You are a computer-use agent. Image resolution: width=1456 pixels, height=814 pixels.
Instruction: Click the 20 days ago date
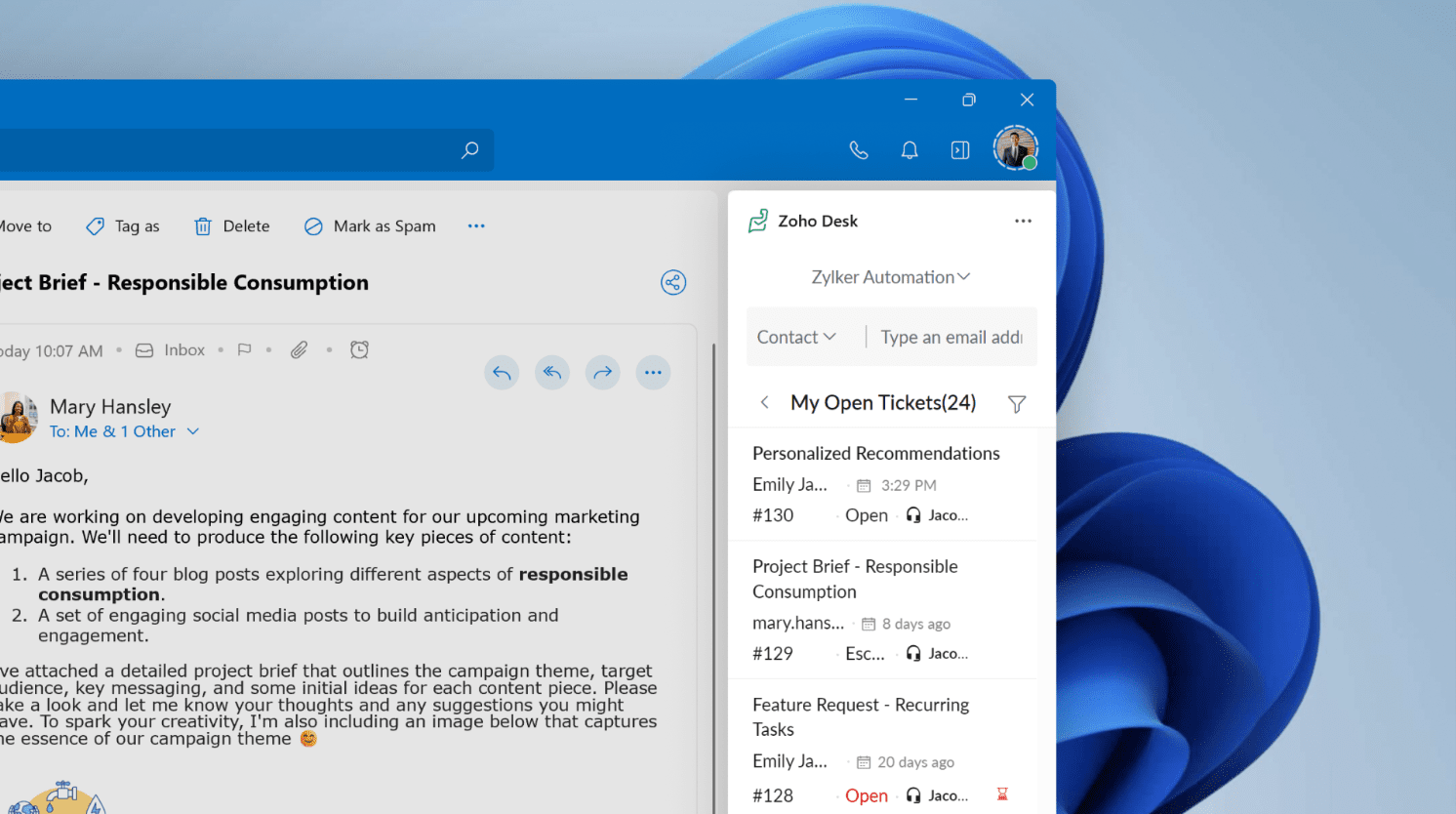915,762
